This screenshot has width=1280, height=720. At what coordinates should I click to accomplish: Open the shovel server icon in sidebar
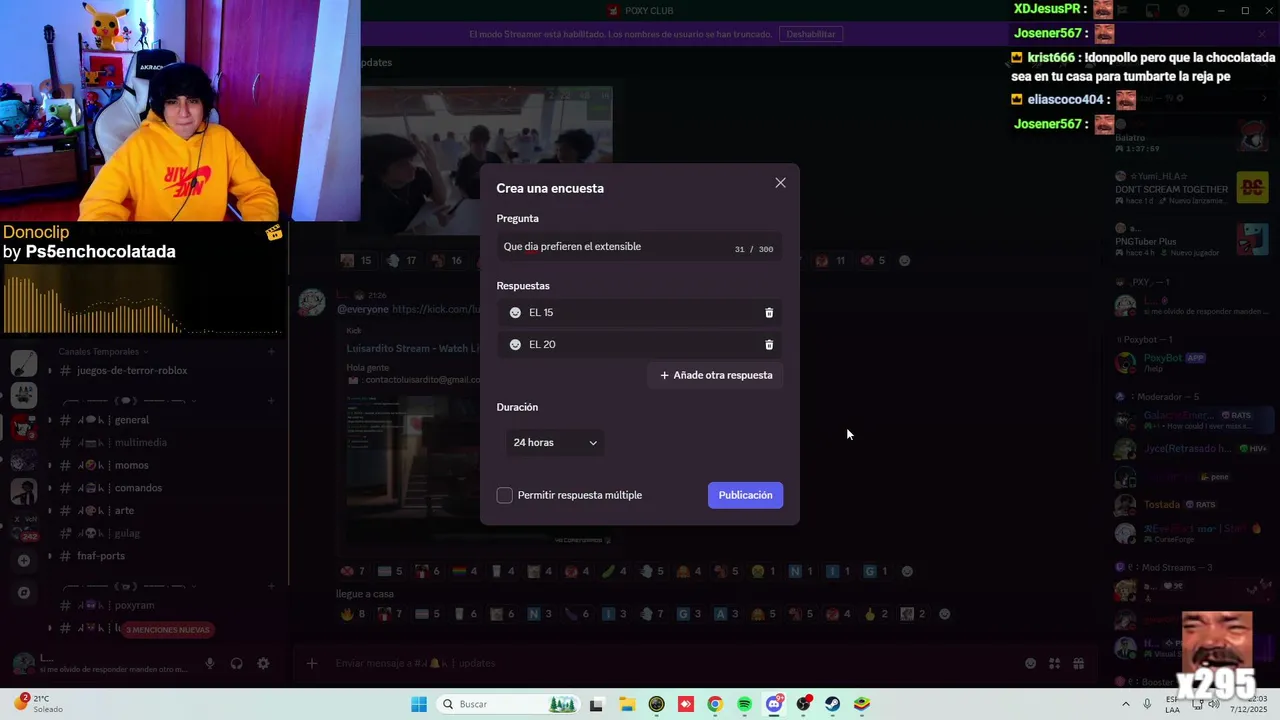click(24, 364)
